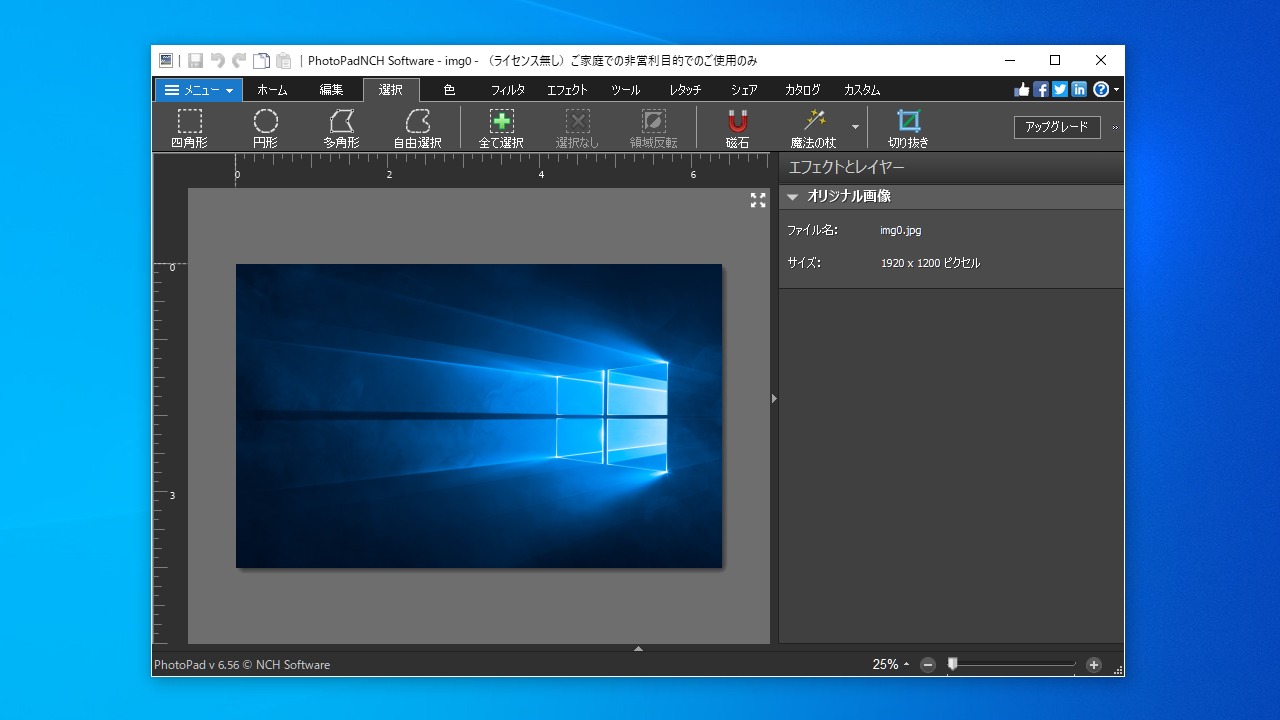
Task: Switch to the レタッチ tab
Action: coord(685,90)
